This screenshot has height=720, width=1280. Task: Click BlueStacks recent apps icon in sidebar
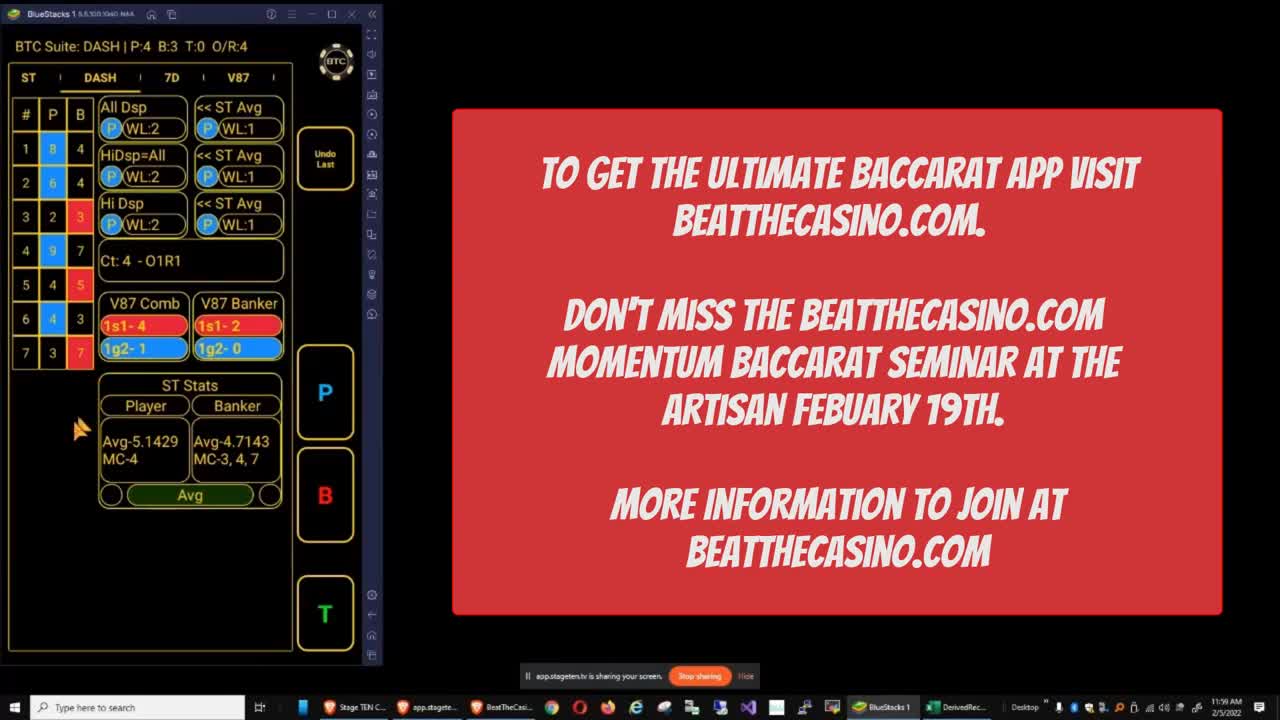pyautogui.click(x=372, y=655)
